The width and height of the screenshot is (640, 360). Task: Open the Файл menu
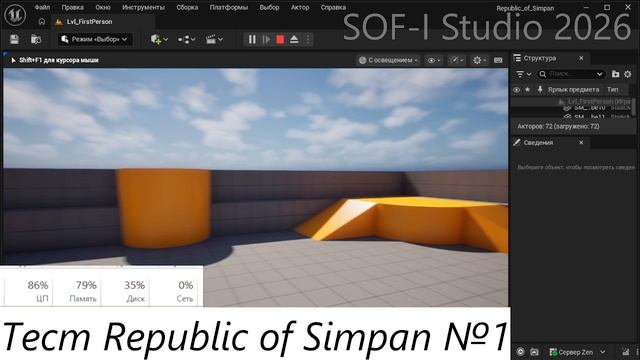(42, 7)
